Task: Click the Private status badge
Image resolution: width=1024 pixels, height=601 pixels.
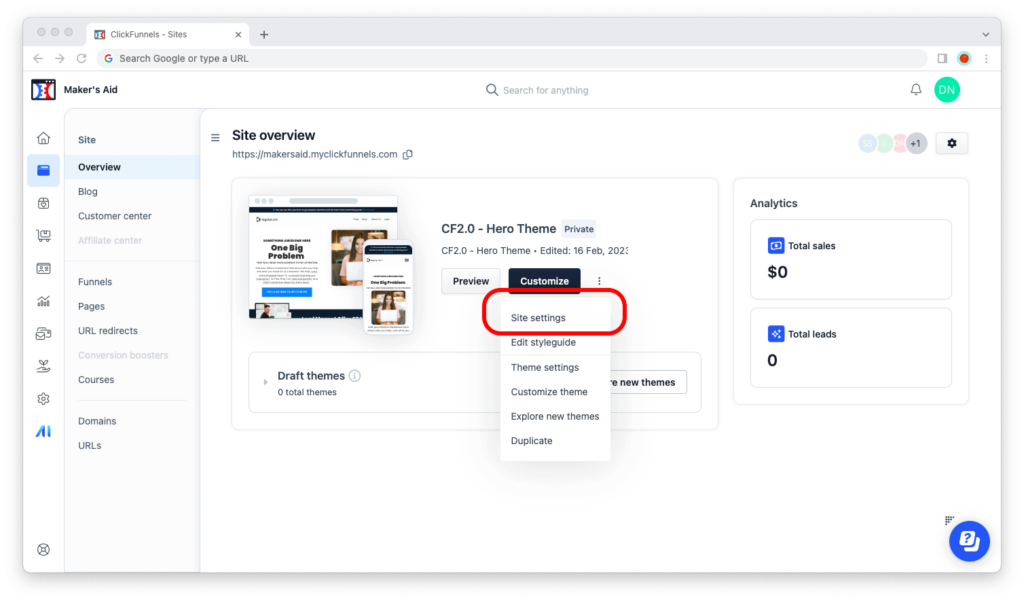Action: pyautogui.click(x=579, y=229)
